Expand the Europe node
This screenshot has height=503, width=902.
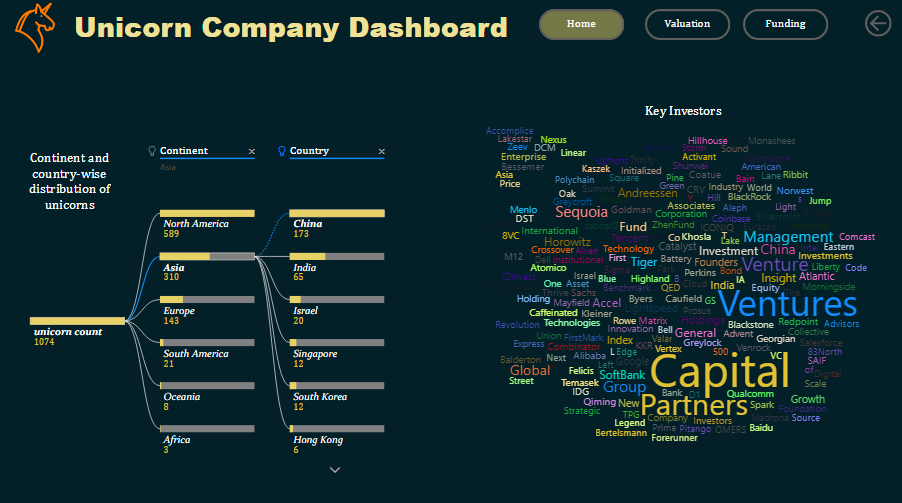(207, 300)
